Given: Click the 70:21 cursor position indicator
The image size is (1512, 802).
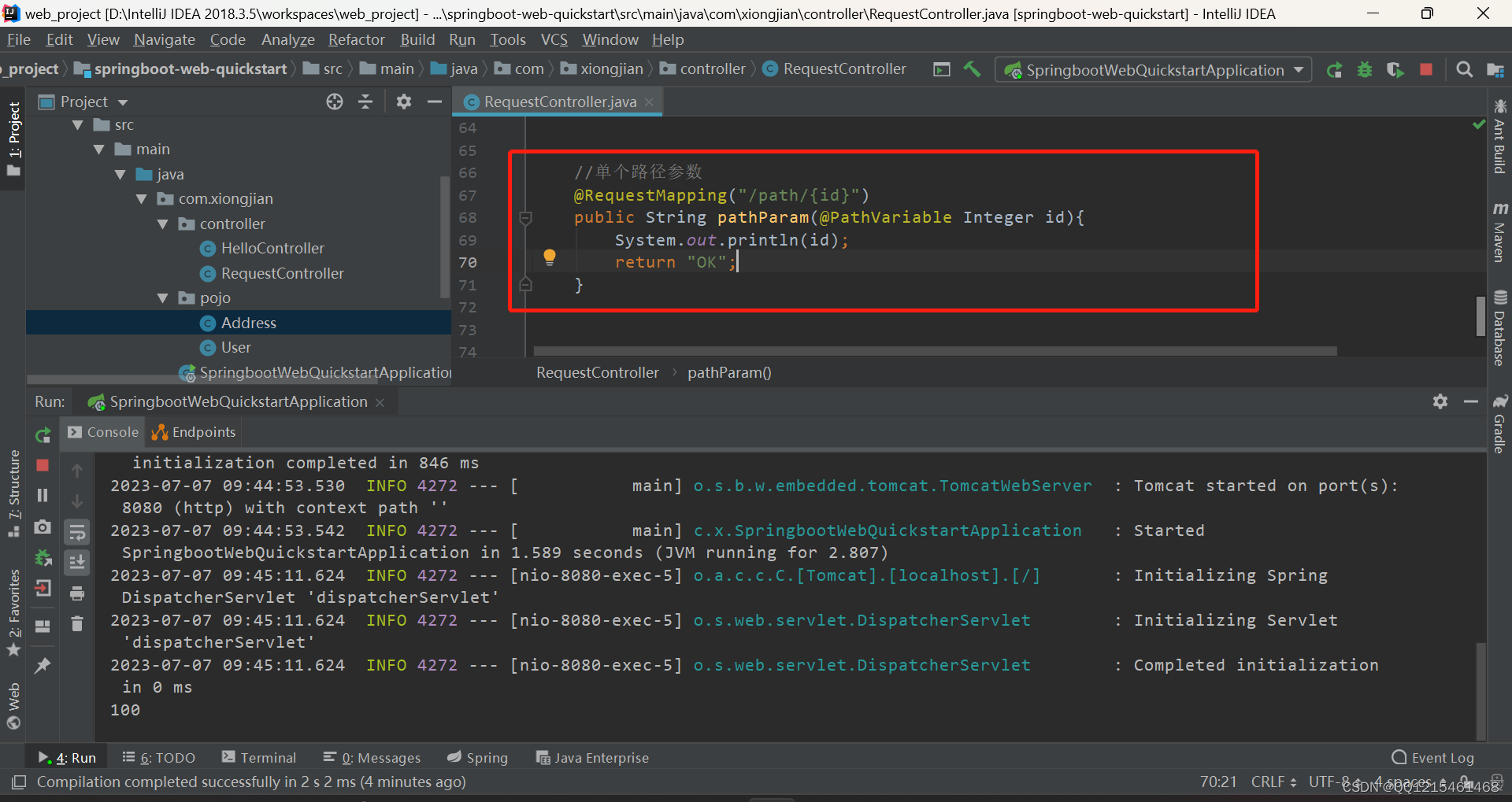Looking at the screenshot, I should (1218, 782).
